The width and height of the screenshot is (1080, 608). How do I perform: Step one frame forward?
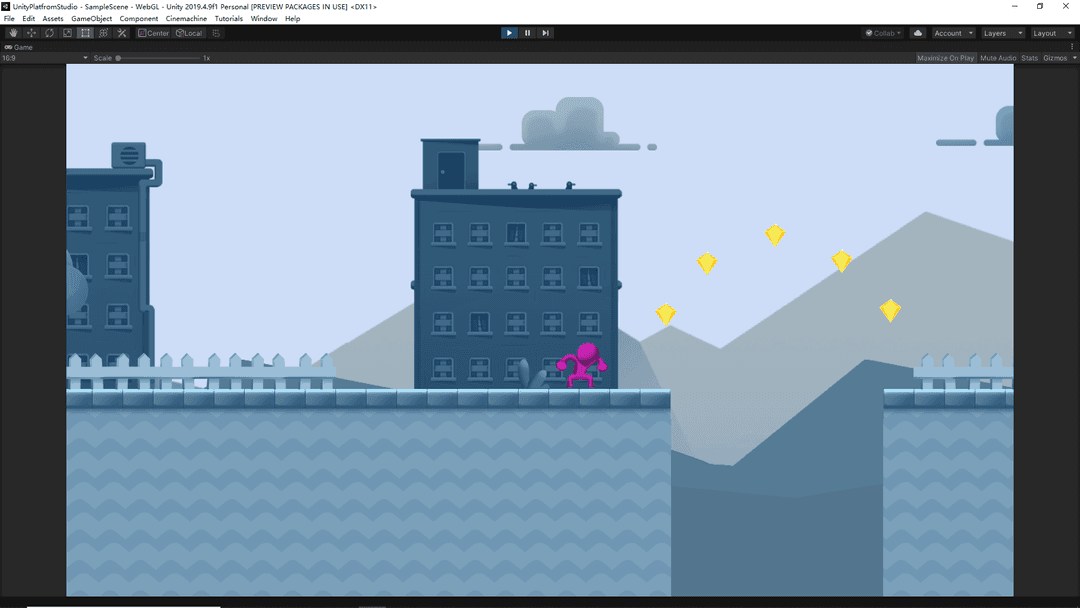[x=545, y=33]
